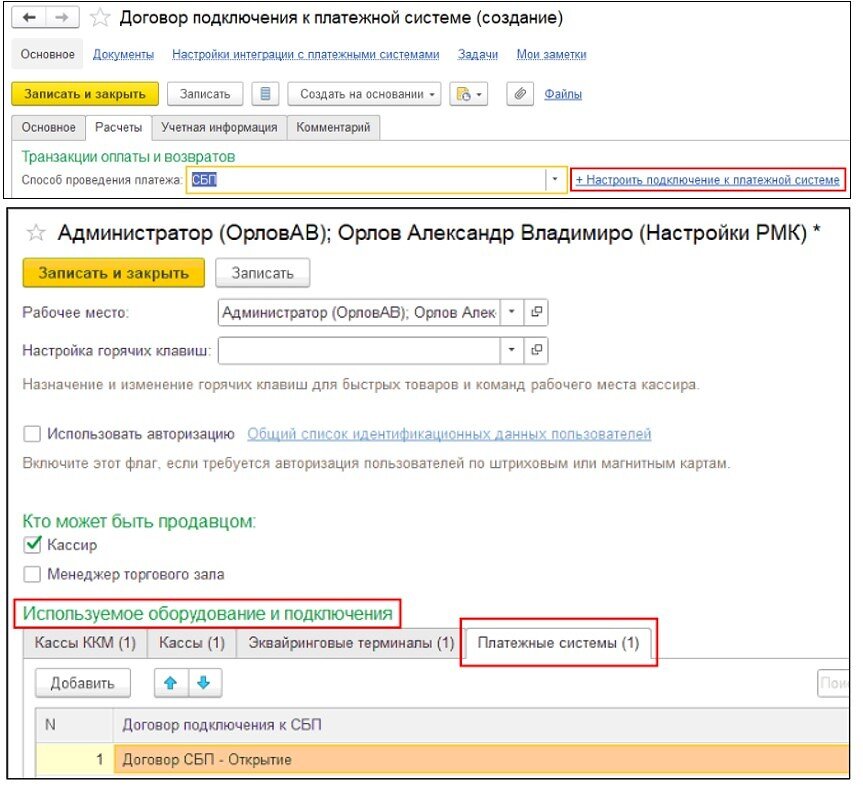
Task: Toggle the Использовать авторизацию checkbox
Action: click(32, 434)
